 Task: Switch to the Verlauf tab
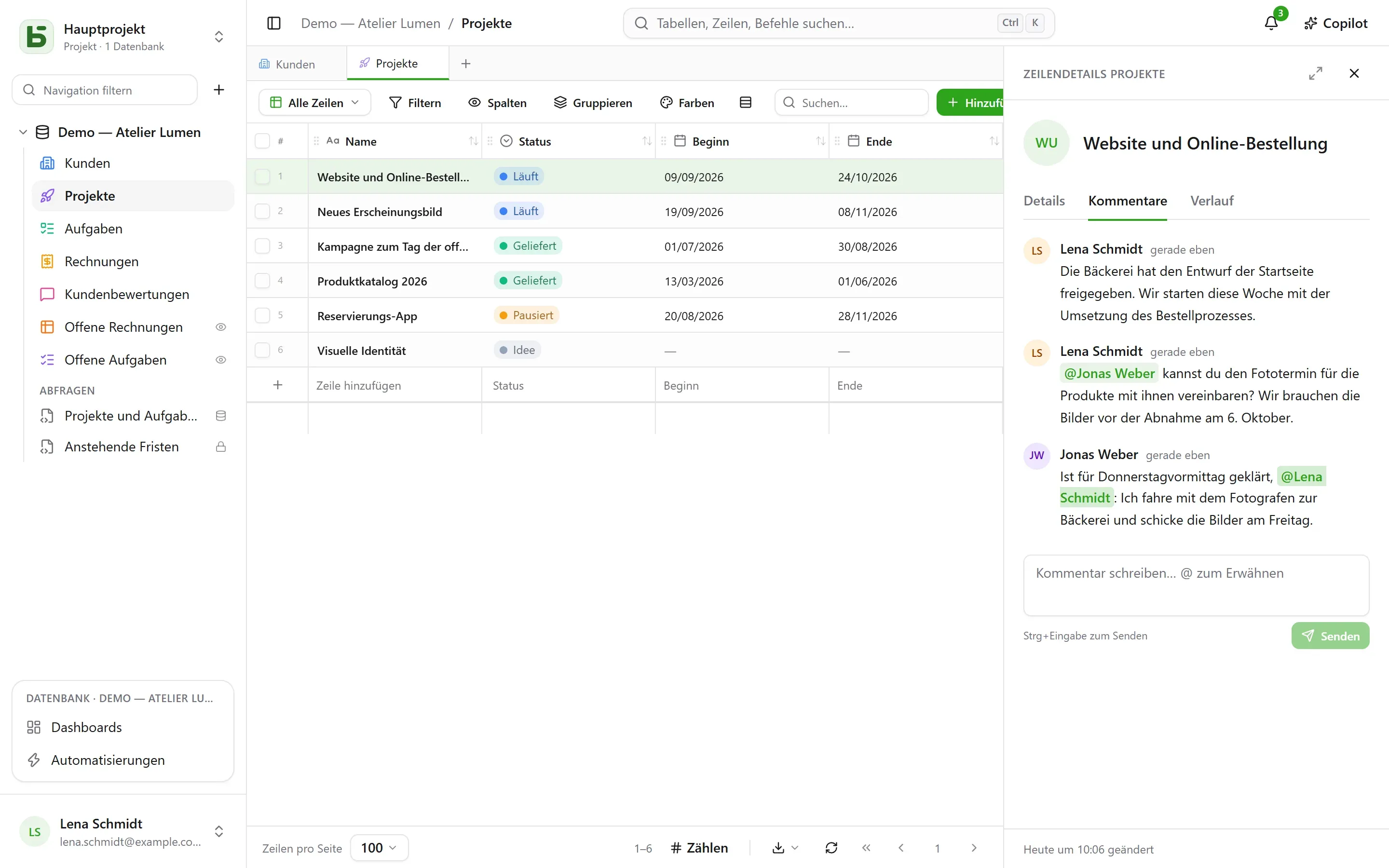coord(1212,201)
